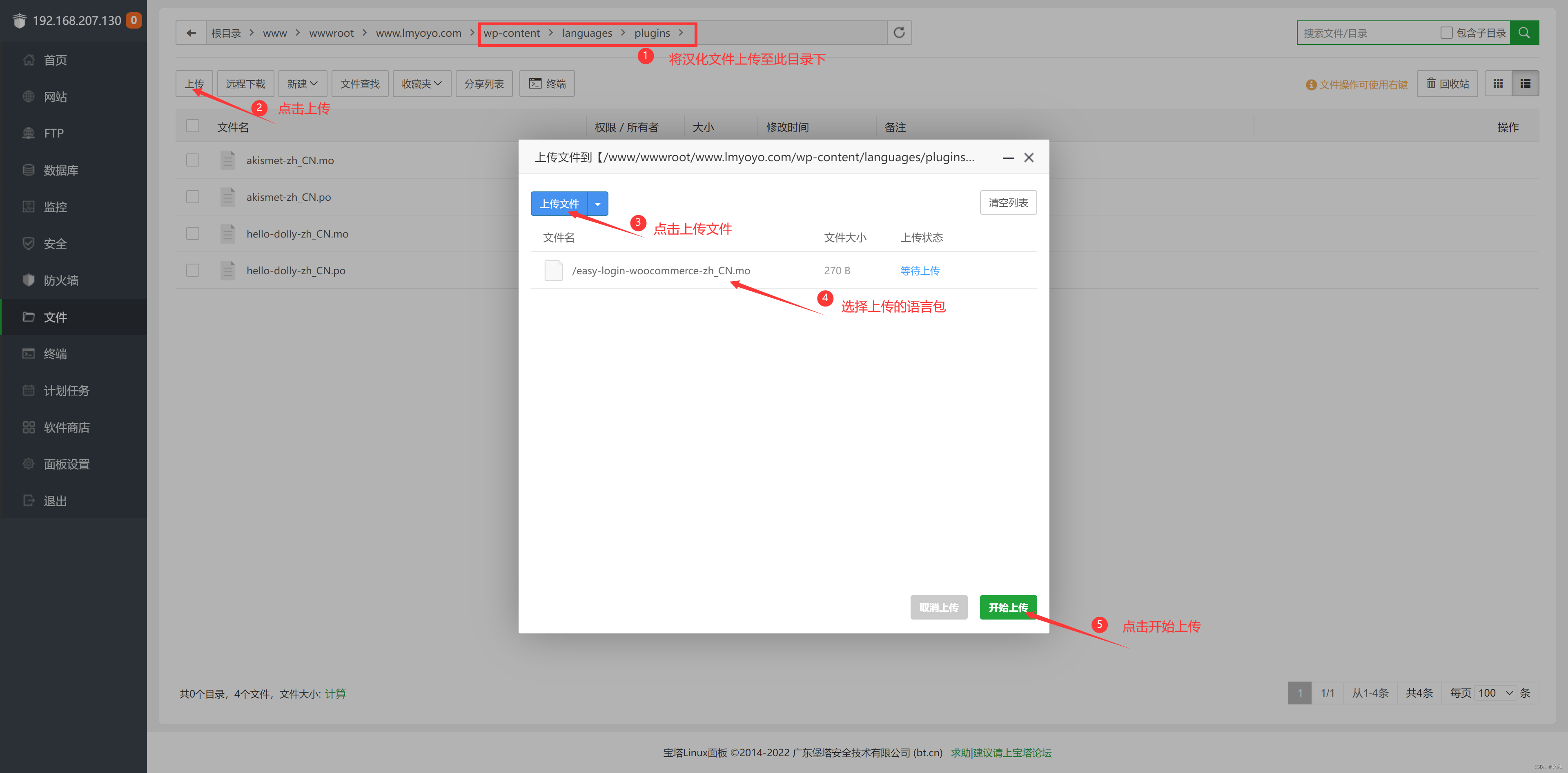The image size is (1568, 773).
Task: Check the akismet-zh_CN.mo row checkbox
Action: 193,160
